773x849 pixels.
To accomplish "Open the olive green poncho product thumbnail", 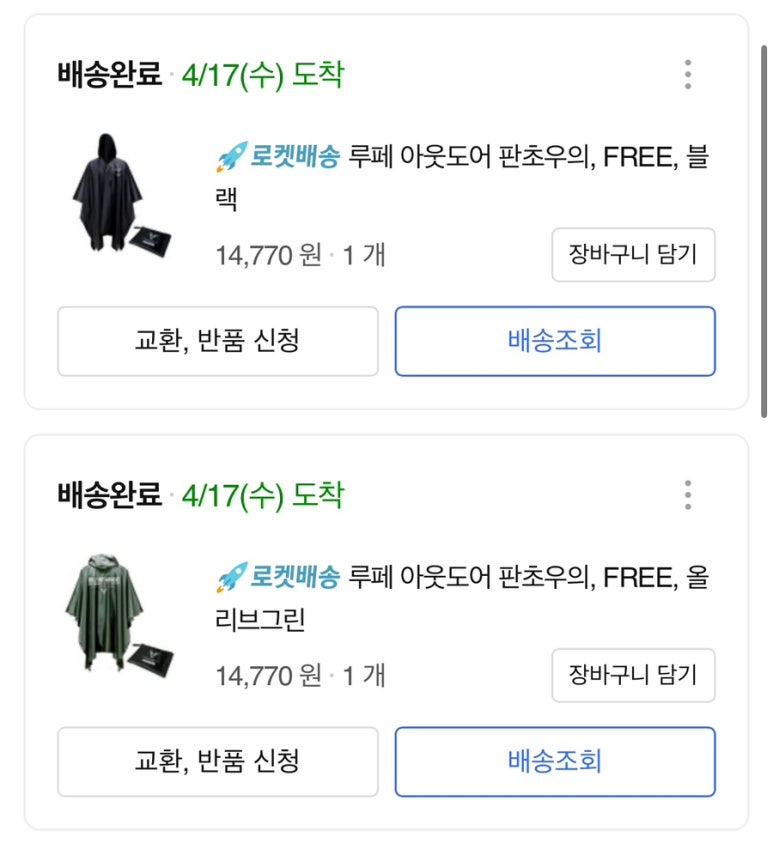I will pyautogui.click(x=120, y=617).
